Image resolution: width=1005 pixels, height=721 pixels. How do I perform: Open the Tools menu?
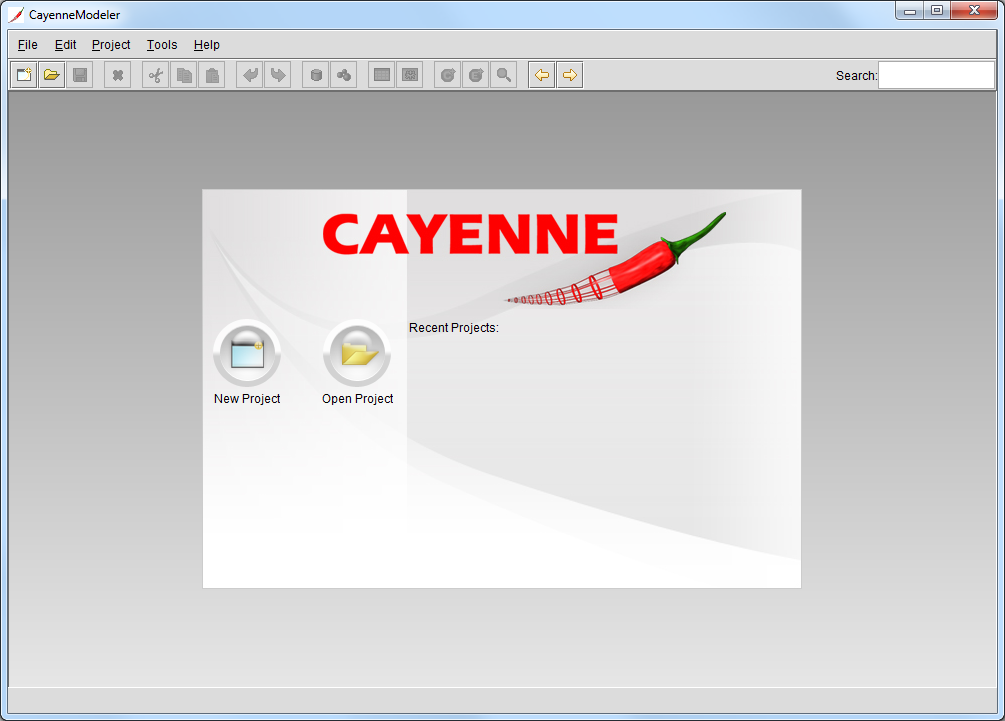[162, 45]
